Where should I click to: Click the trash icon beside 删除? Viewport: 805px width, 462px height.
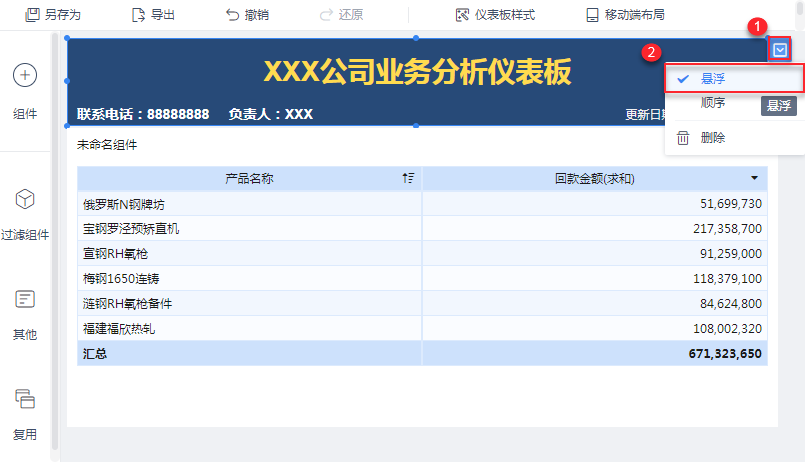pyautogui.click(x=683, y=138)
